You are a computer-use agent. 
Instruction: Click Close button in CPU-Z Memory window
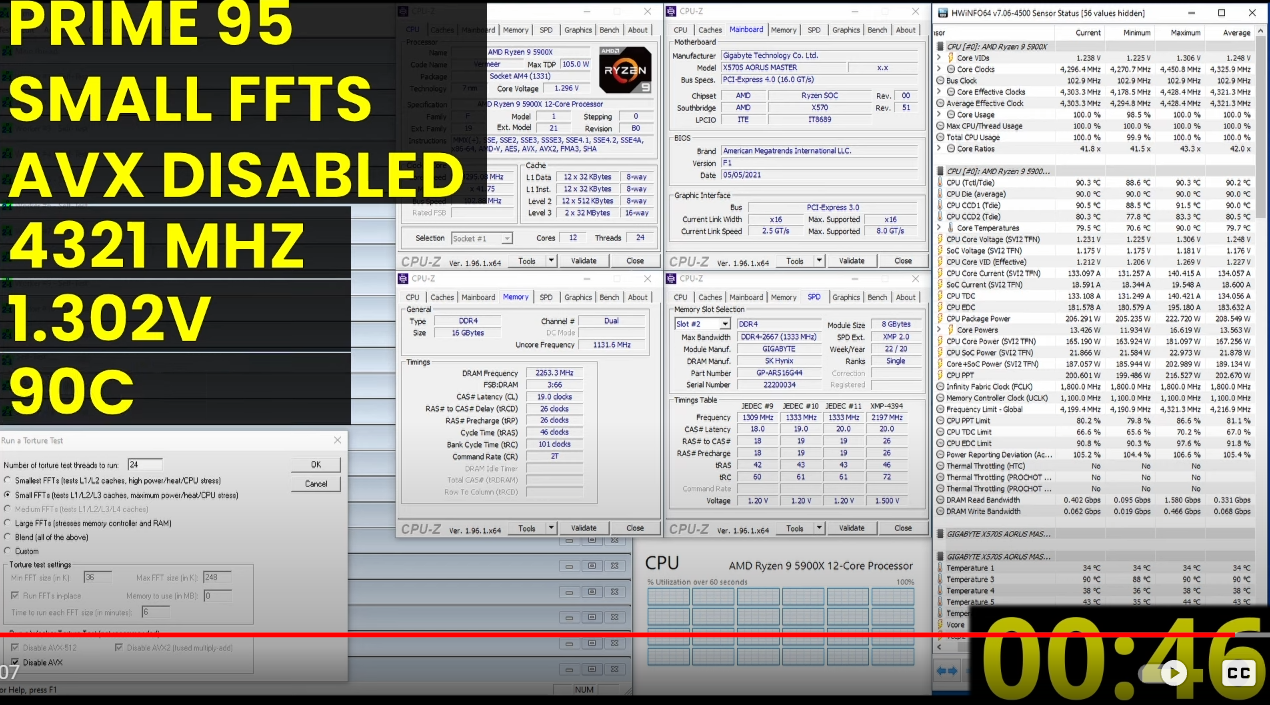[635, 528]
